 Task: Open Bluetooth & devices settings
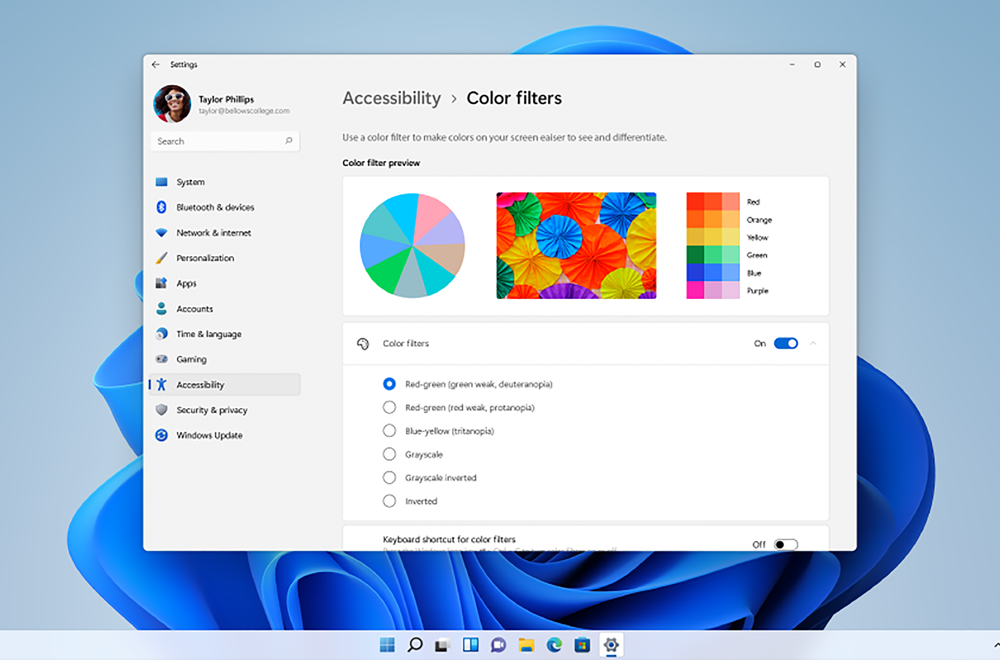click(216, 207)
